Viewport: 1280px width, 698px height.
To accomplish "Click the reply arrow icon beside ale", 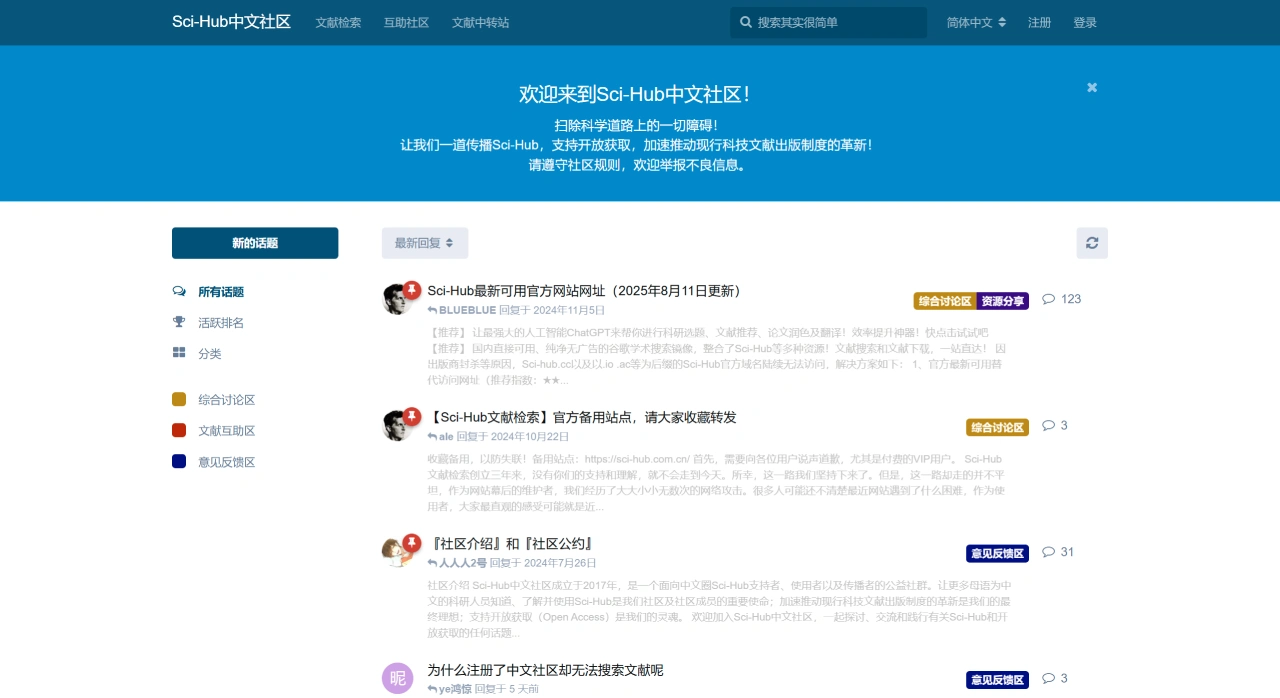I will coord(432,436).
